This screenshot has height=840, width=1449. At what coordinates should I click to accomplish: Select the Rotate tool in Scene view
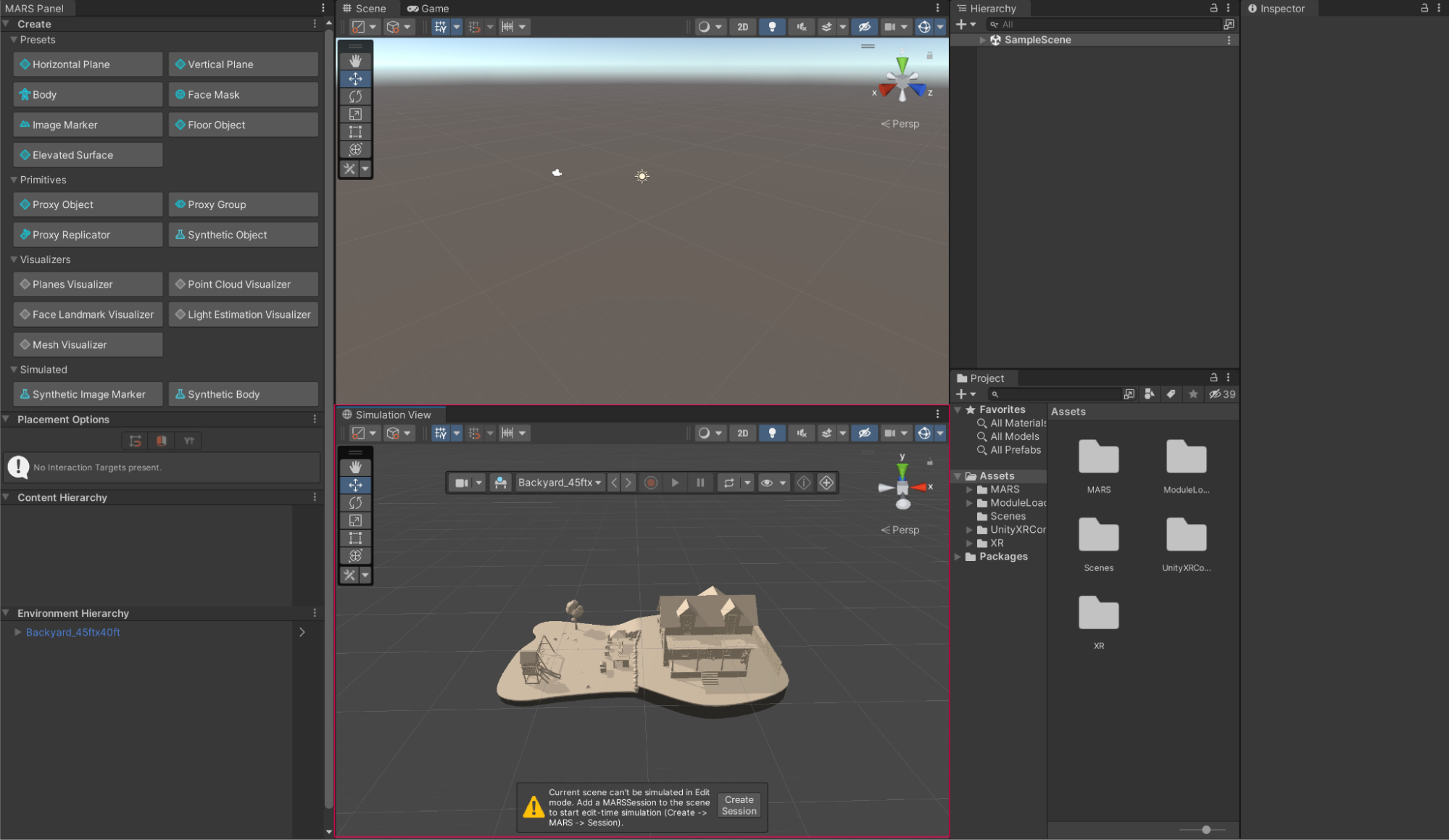[x=355, y=96]
